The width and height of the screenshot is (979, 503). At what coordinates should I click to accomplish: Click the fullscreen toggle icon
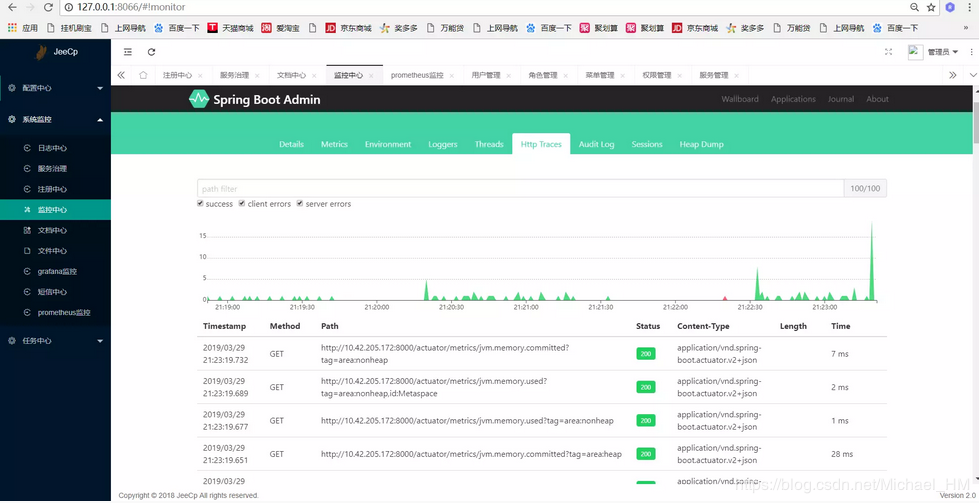click(888, 52)
